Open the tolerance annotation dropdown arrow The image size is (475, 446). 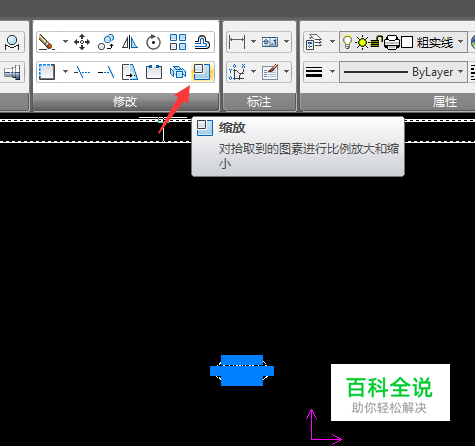click(x=286, y=42)
